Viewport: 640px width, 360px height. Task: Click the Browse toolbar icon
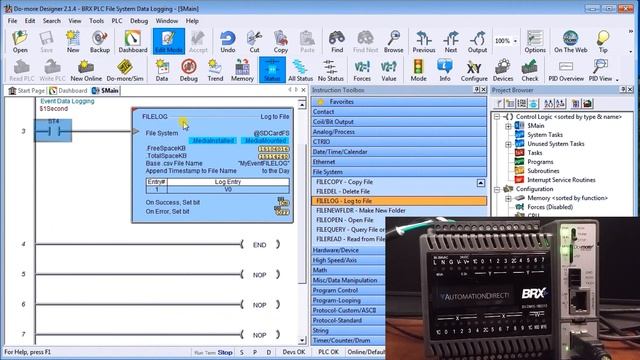pyautogui.click(x=393, y=41)
